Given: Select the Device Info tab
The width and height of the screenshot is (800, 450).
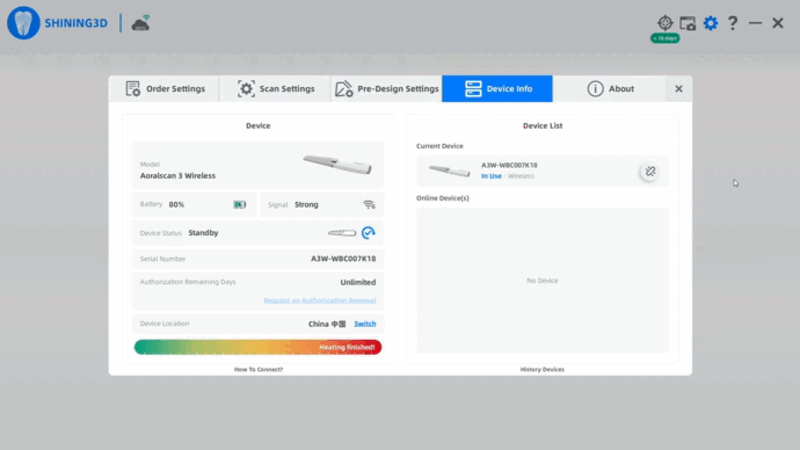Looking at the screenshot, I should tap(497, 89).
